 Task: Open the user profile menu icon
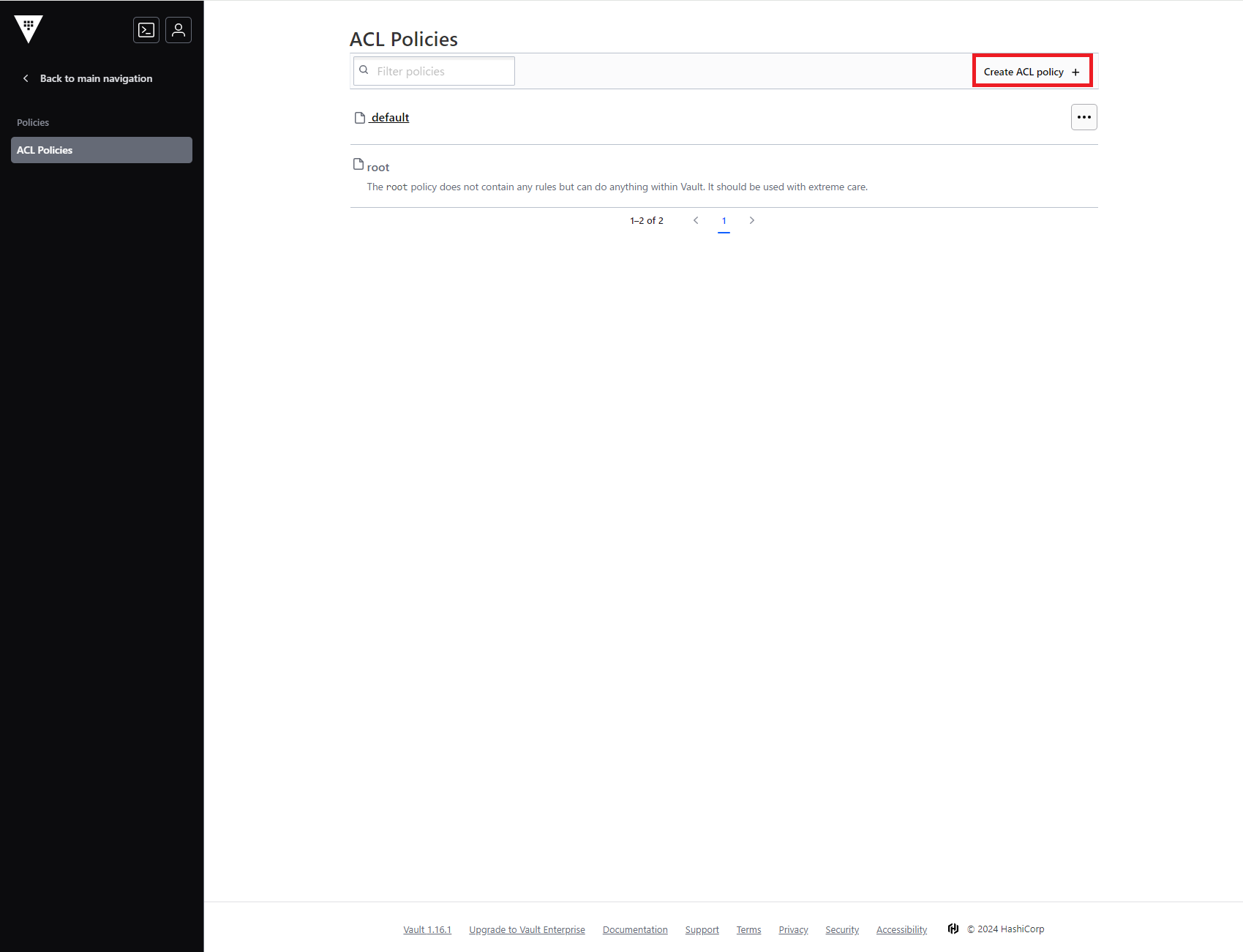[179, 30]
